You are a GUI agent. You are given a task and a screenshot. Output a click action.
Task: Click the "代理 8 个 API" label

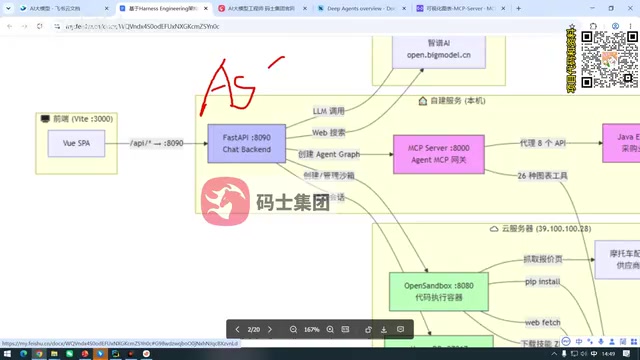click(x=542, y=143)
